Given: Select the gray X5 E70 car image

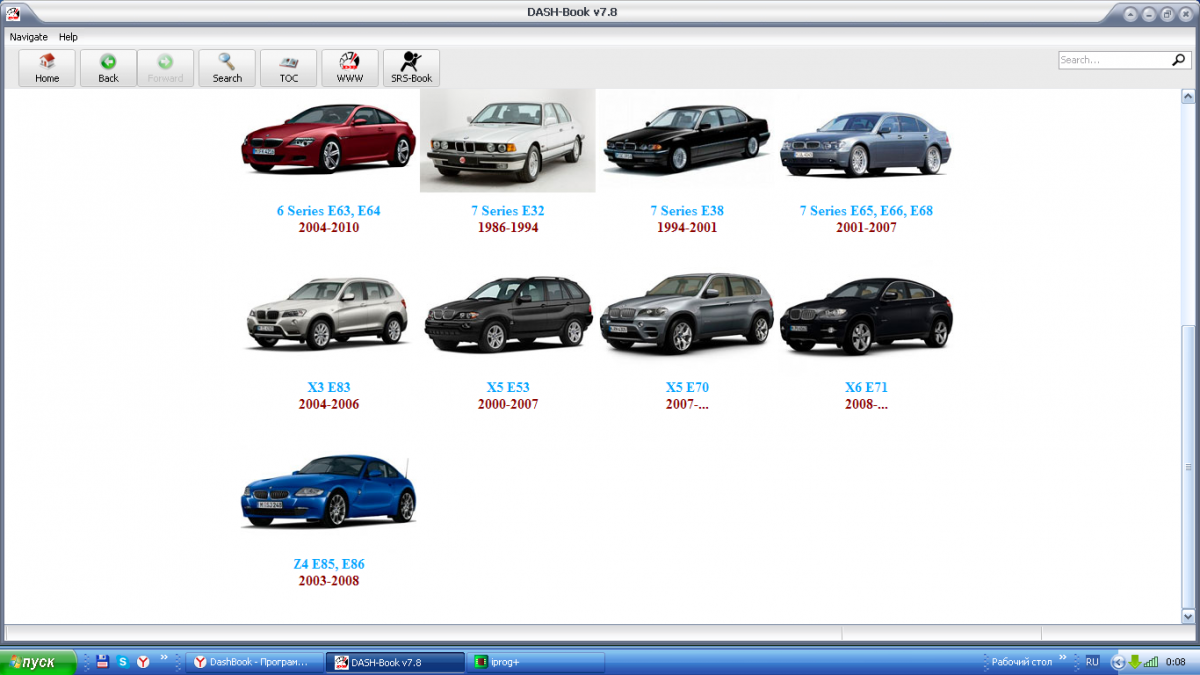Looking at the screenshot, I should 686,313.
